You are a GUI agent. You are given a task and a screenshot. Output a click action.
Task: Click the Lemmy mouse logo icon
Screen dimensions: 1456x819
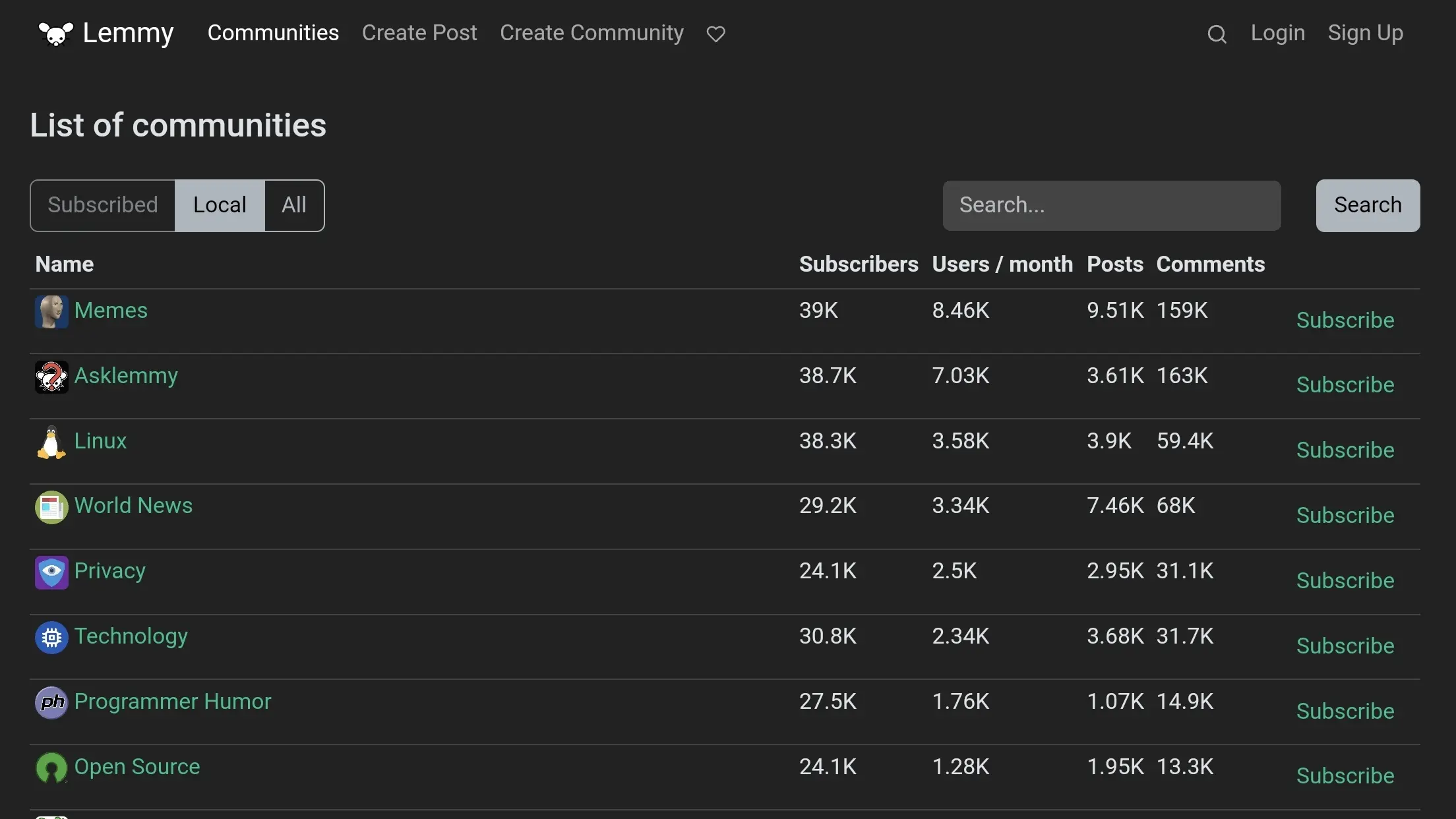(x=55, y=34)
